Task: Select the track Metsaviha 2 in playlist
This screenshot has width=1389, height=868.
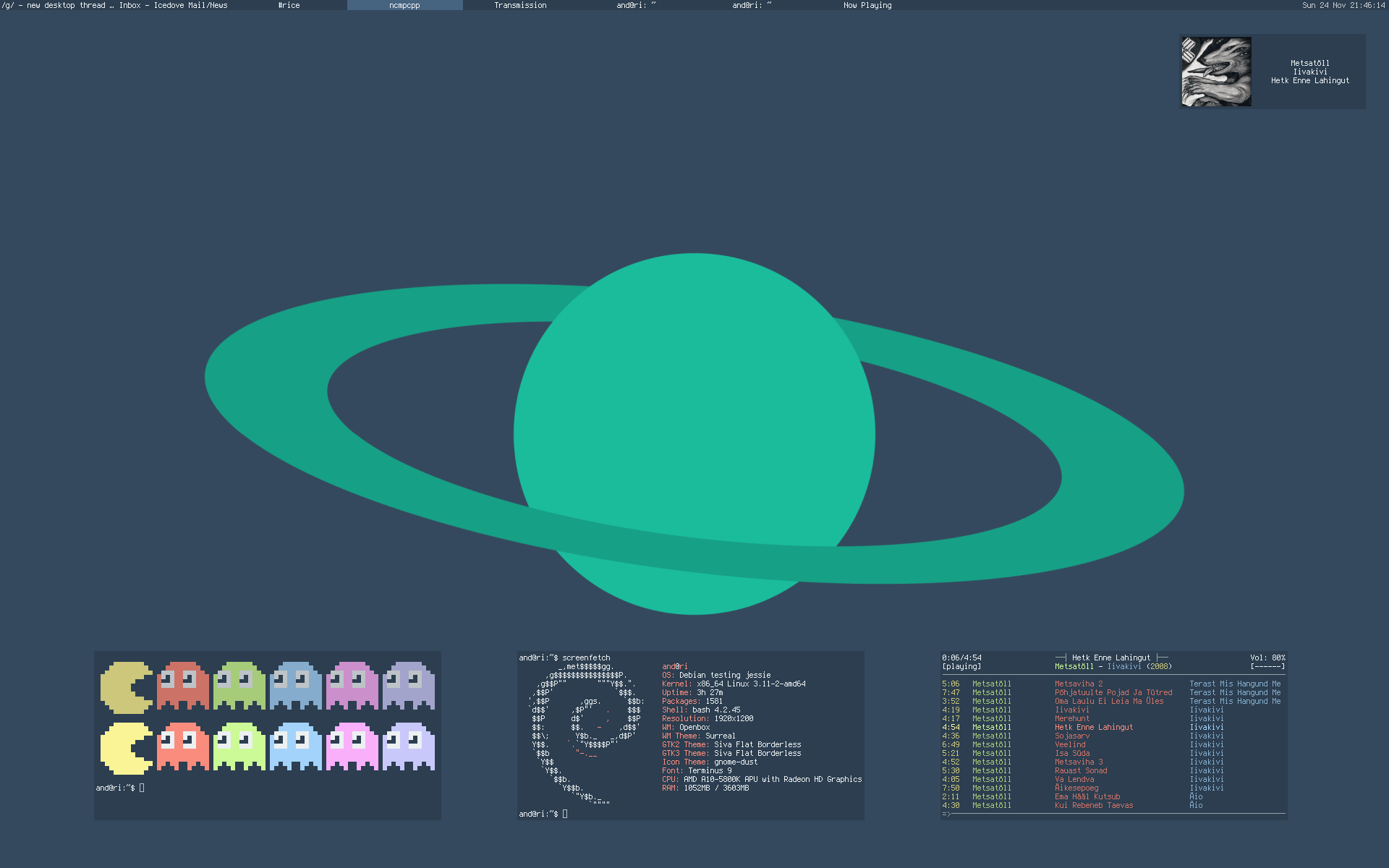Action: (x=1078, y=684)
